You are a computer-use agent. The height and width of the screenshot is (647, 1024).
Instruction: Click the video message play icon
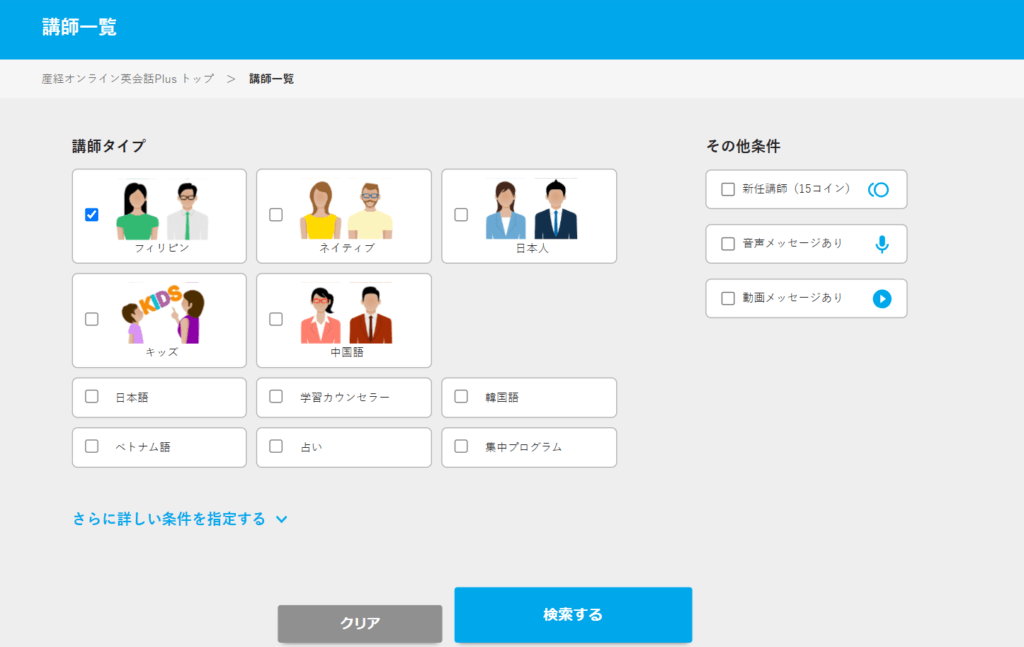click(881, 298)
